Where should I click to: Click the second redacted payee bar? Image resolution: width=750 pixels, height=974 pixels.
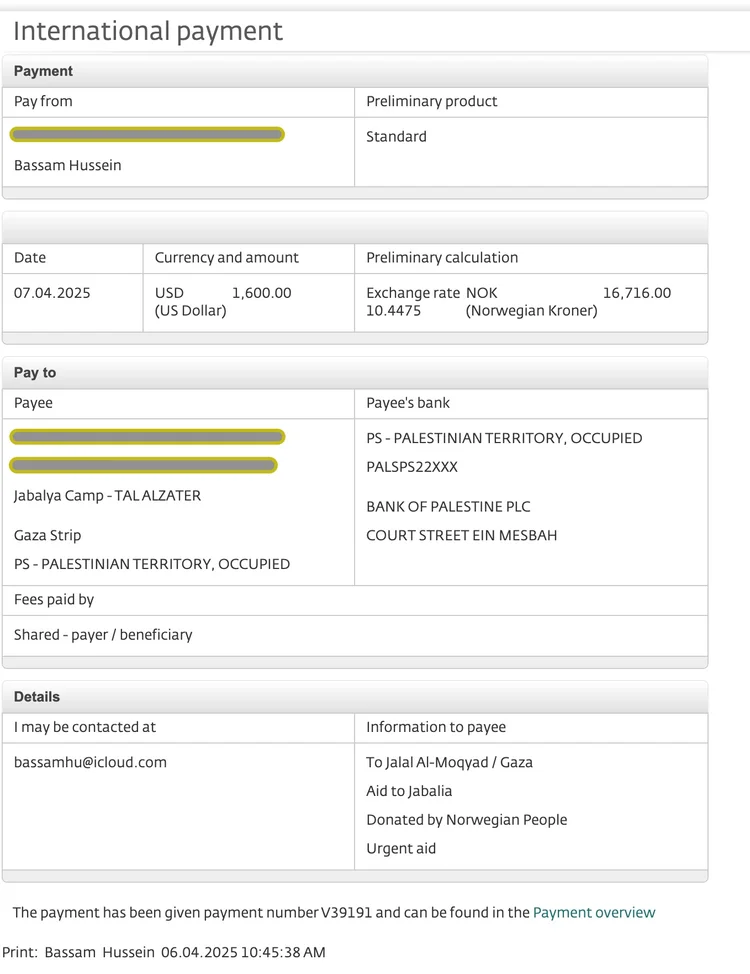point(143,465)
